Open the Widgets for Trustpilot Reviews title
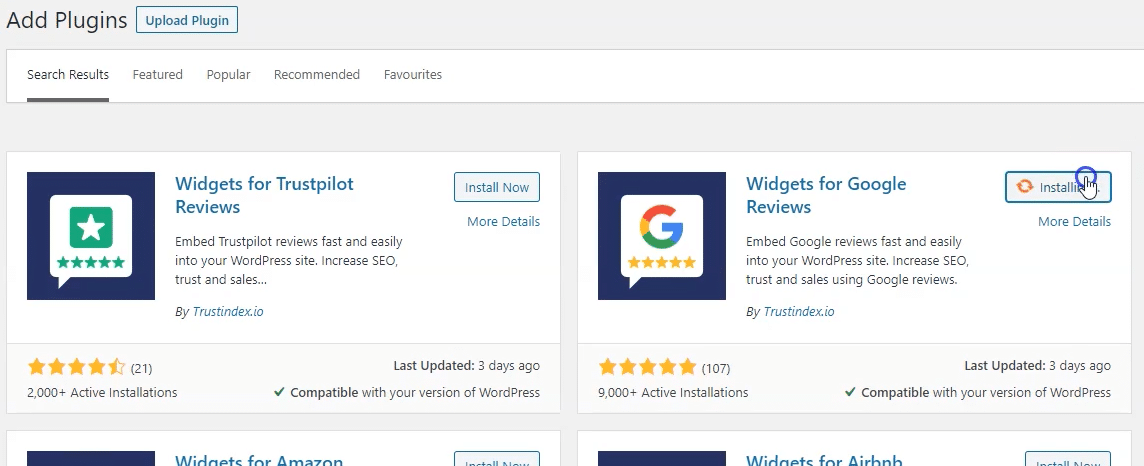Image resolution: width=1144 pixels, height=466 pixels. click(264, 195)
